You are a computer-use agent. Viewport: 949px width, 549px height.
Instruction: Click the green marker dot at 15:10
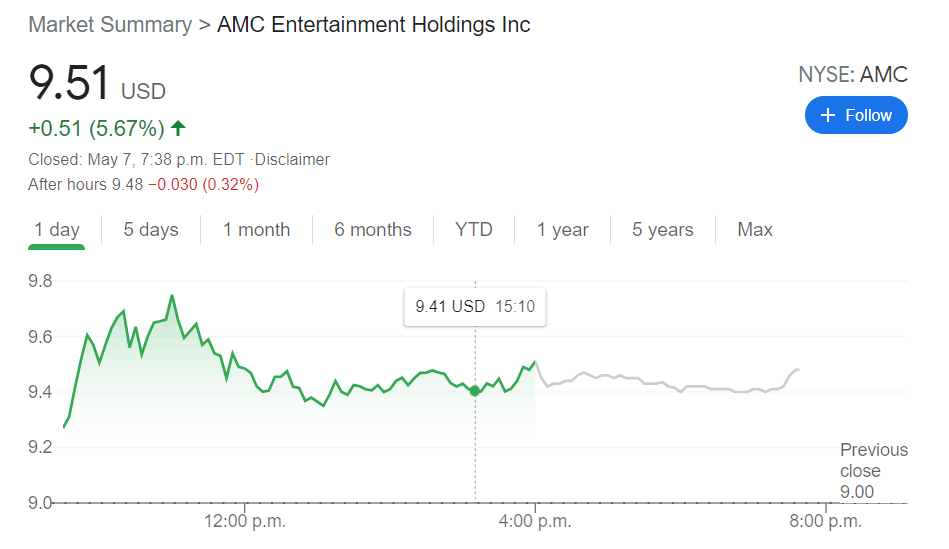click(475, 391)
